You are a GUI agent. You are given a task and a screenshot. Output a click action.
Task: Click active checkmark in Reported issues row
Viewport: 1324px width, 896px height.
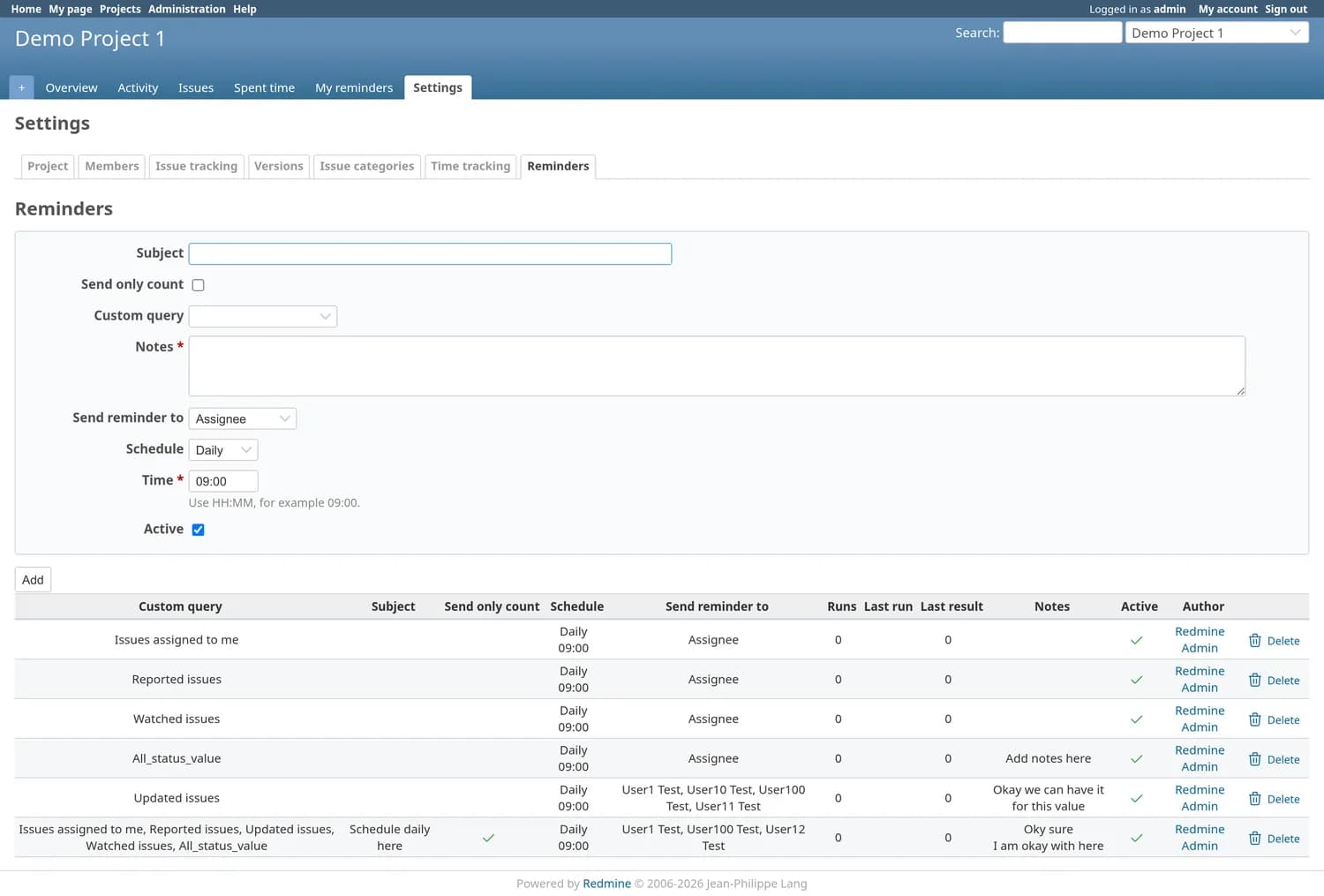coord(1136,680)
